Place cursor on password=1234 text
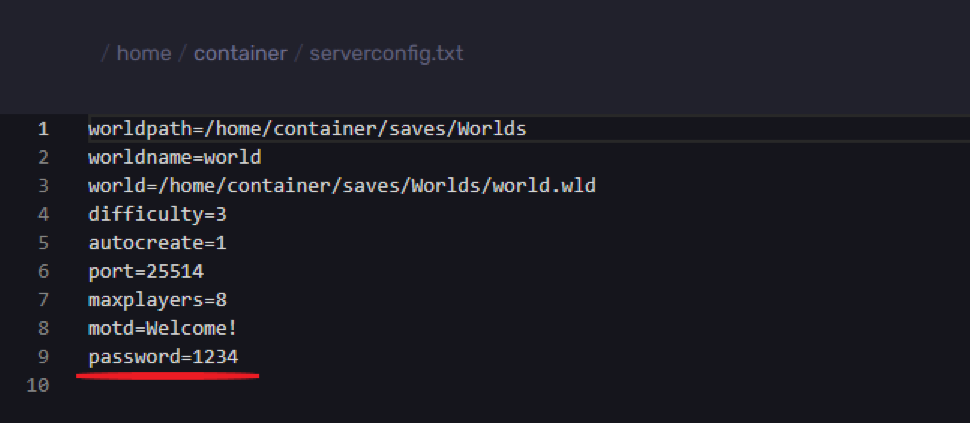 pyautogui.click(x=163, y=357)
